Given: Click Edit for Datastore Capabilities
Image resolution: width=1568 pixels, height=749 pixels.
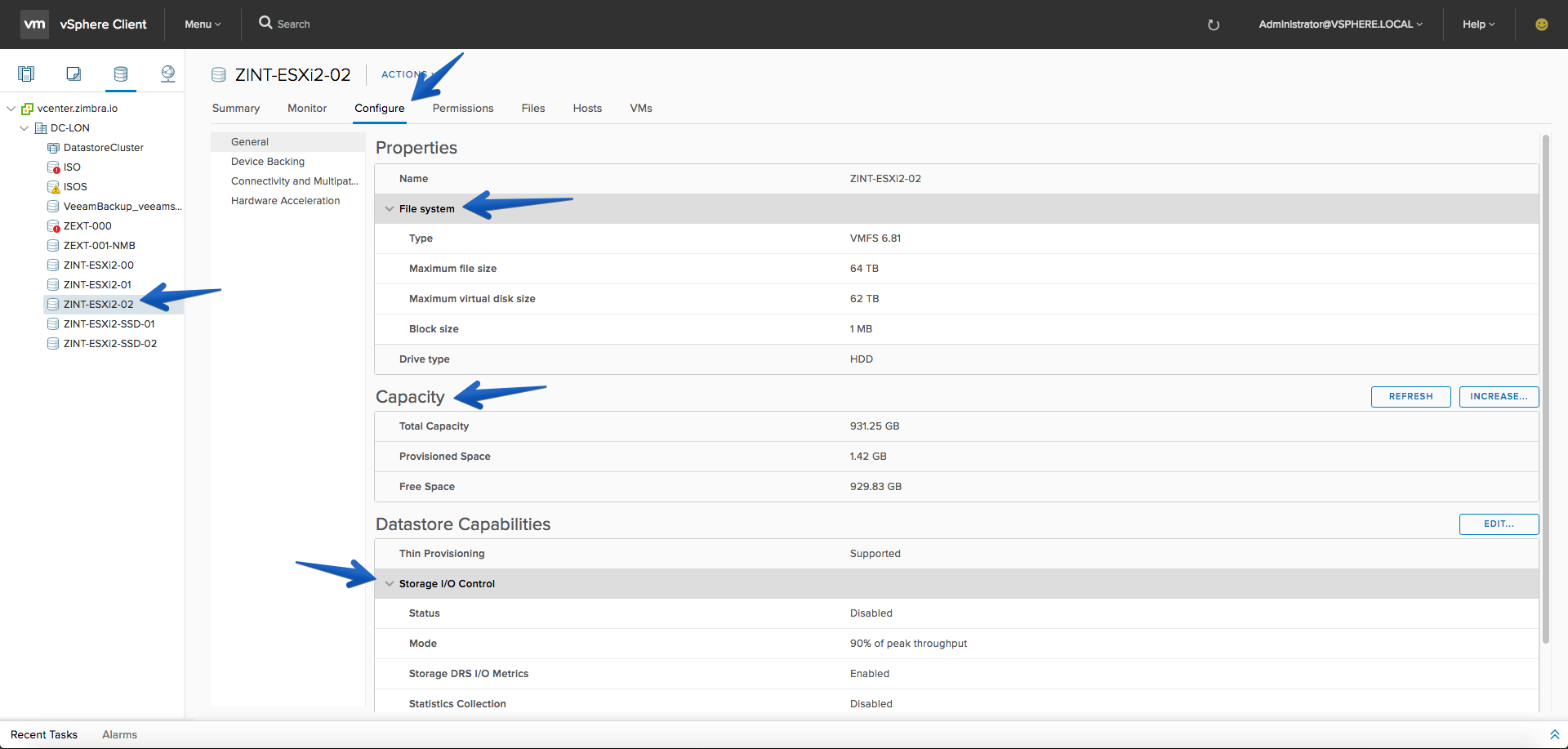Looking at the screenshot, I should pos(1499,524).
